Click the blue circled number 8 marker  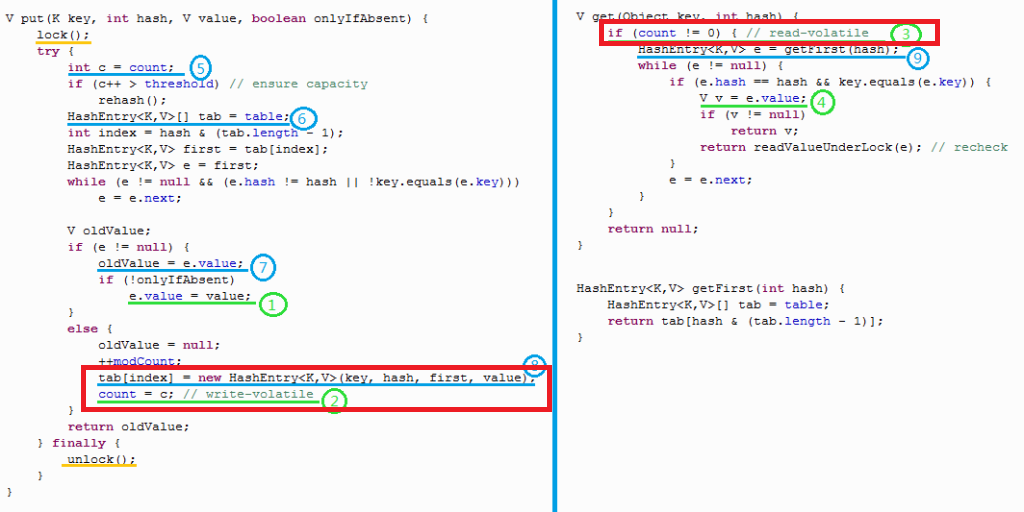coord(536,364)
